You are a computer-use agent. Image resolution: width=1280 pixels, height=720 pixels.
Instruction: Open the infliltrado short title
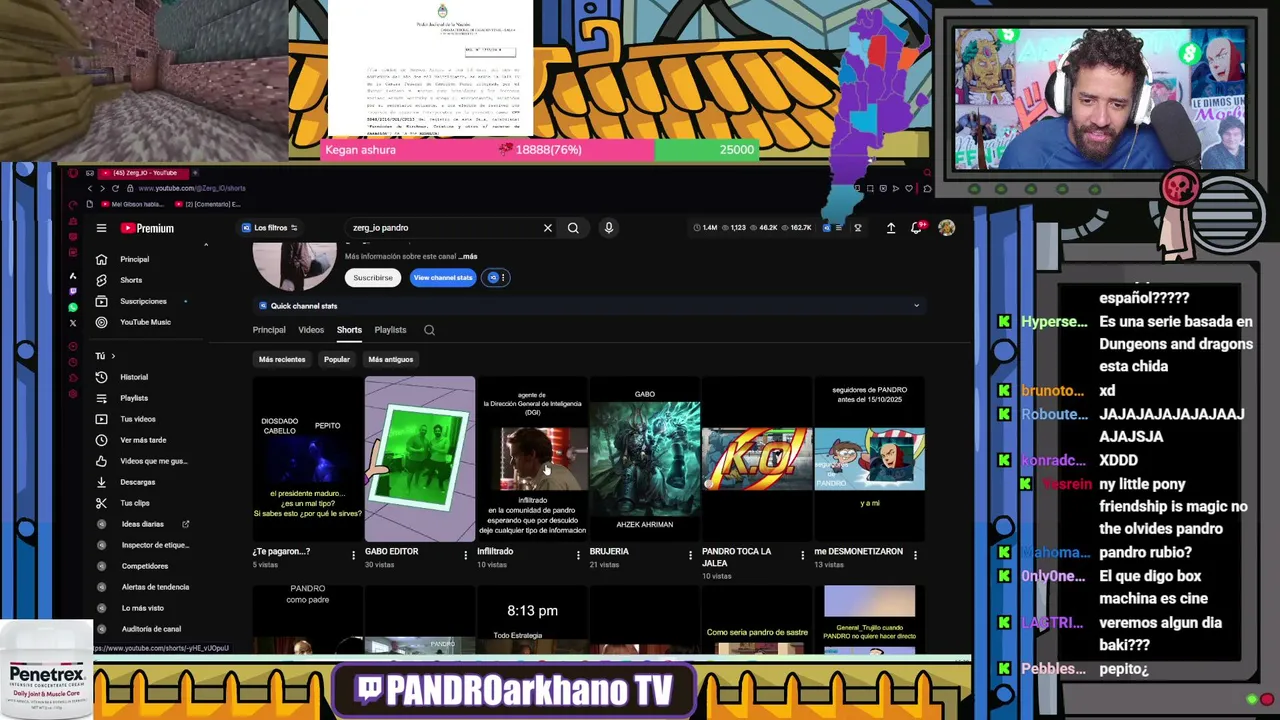click(x=495, y=551)
